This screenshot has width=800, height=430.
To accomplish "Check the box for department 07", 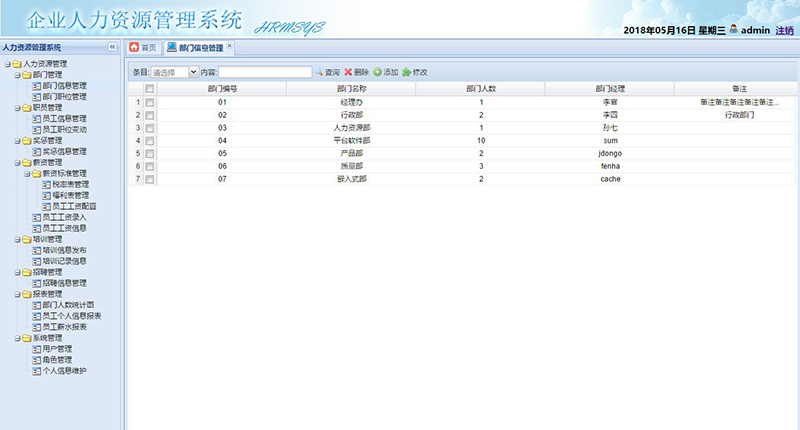I will 149,179.
